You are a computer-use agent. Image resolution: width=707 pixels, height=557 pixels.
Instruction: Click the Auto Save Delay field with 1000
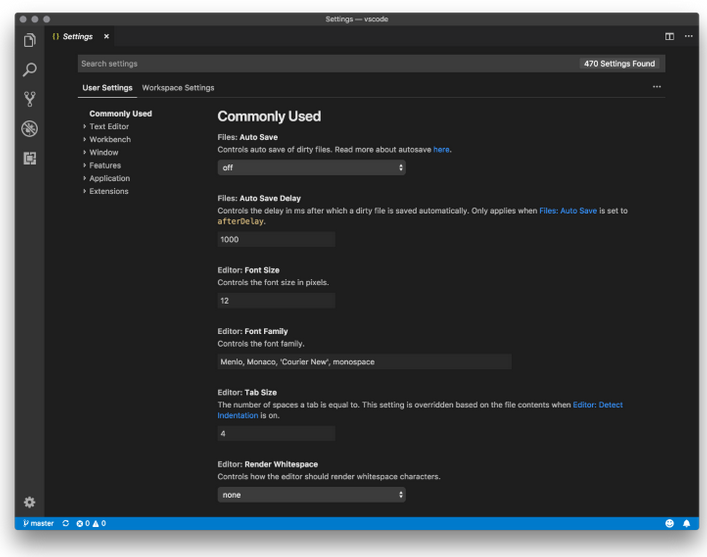[x=276, y=239]
